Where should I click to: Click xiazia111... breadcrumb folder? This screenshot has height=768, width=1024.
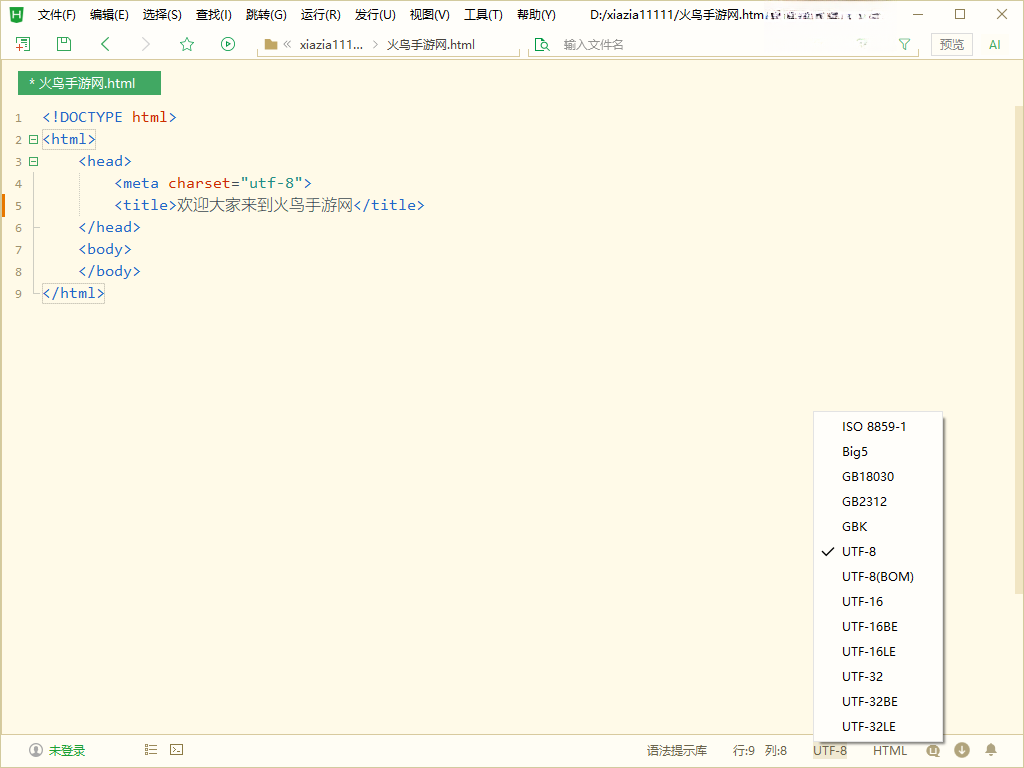pos(331,44)
